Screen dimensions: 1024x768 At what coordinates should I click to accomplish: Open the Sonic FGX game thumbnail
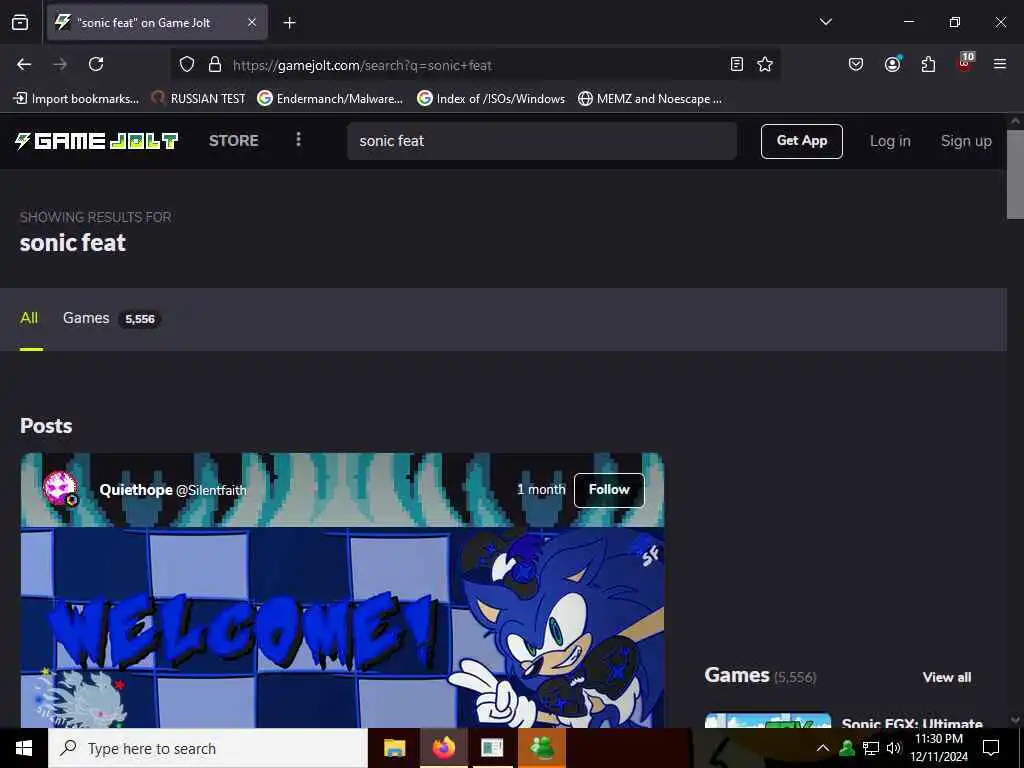(x=768, y=721)
